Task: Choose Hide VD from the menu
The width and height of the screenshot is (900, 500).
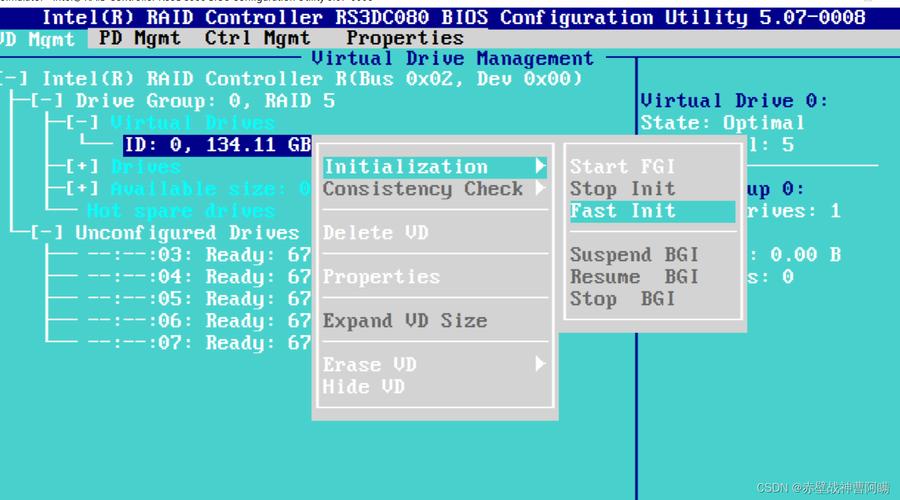Action: click(x=363, y=386)
